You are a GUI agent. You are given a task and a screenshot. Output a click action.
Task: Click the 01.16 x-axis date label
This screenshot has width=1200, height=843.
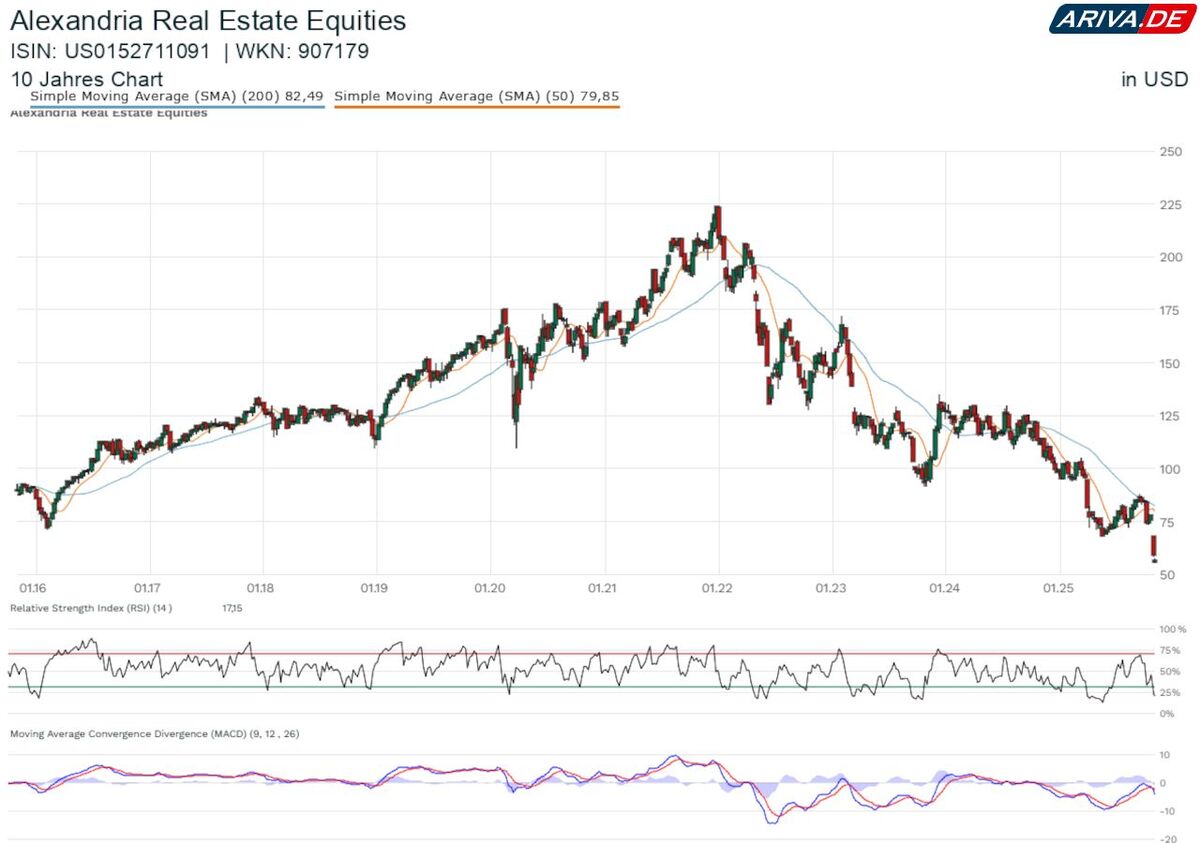[34, 589]
